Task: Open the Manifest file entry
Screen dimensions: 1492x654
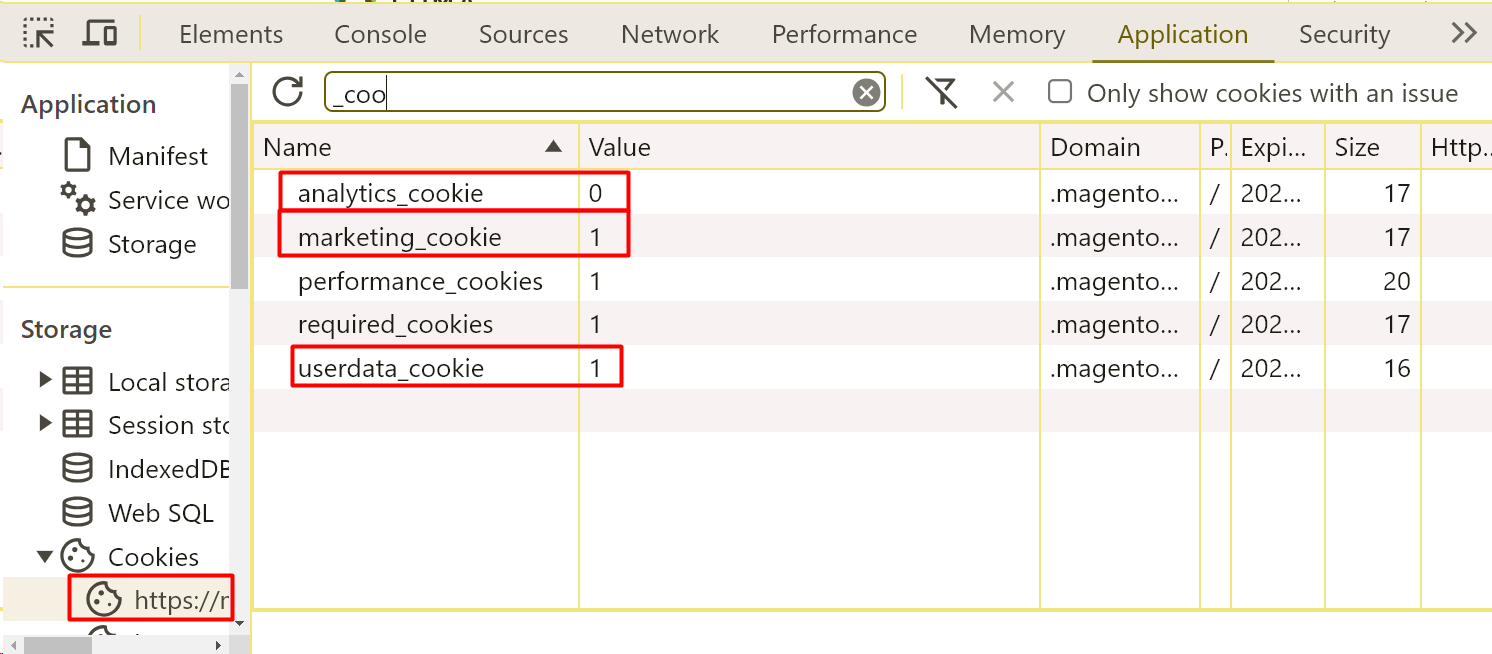Action: pos(157,156)
